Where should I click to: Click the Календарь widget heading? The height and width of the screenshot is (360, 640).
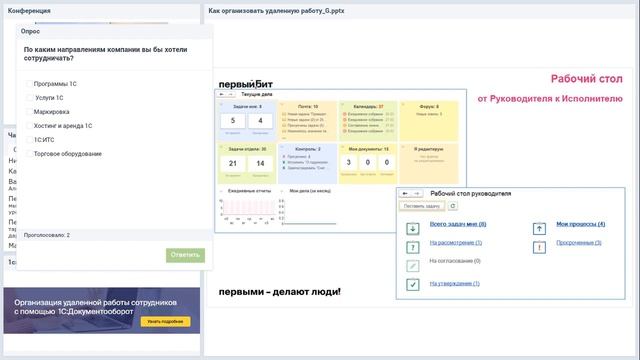tap(369, 107)
